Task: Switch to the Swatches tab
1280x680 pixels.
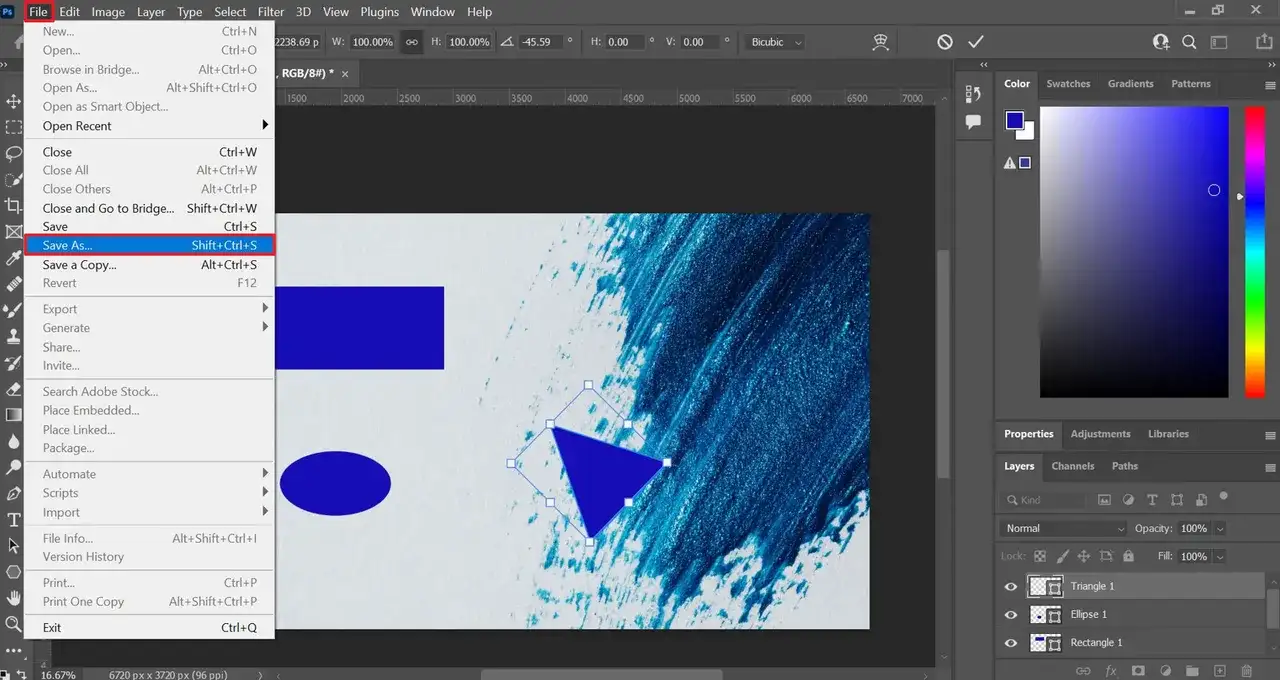Action: point(1068,84)
